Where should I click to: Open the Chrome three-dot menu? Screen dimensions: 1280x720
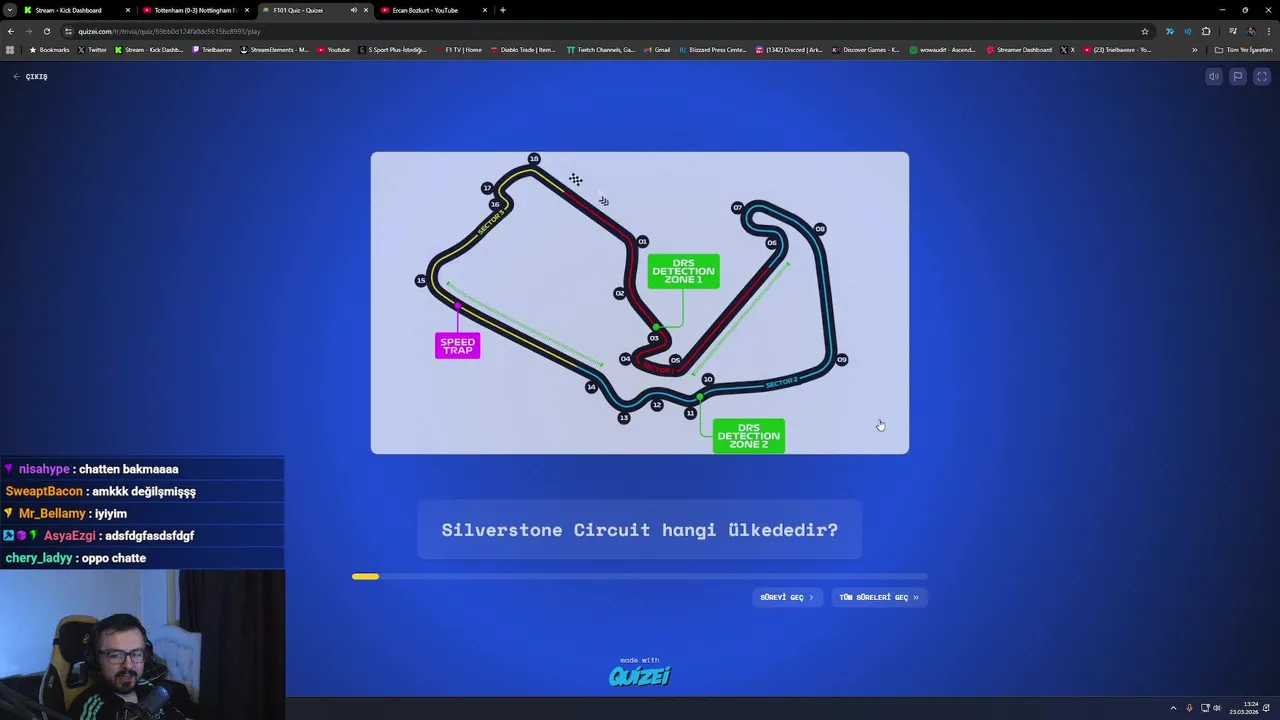(x=1268, y=31)
